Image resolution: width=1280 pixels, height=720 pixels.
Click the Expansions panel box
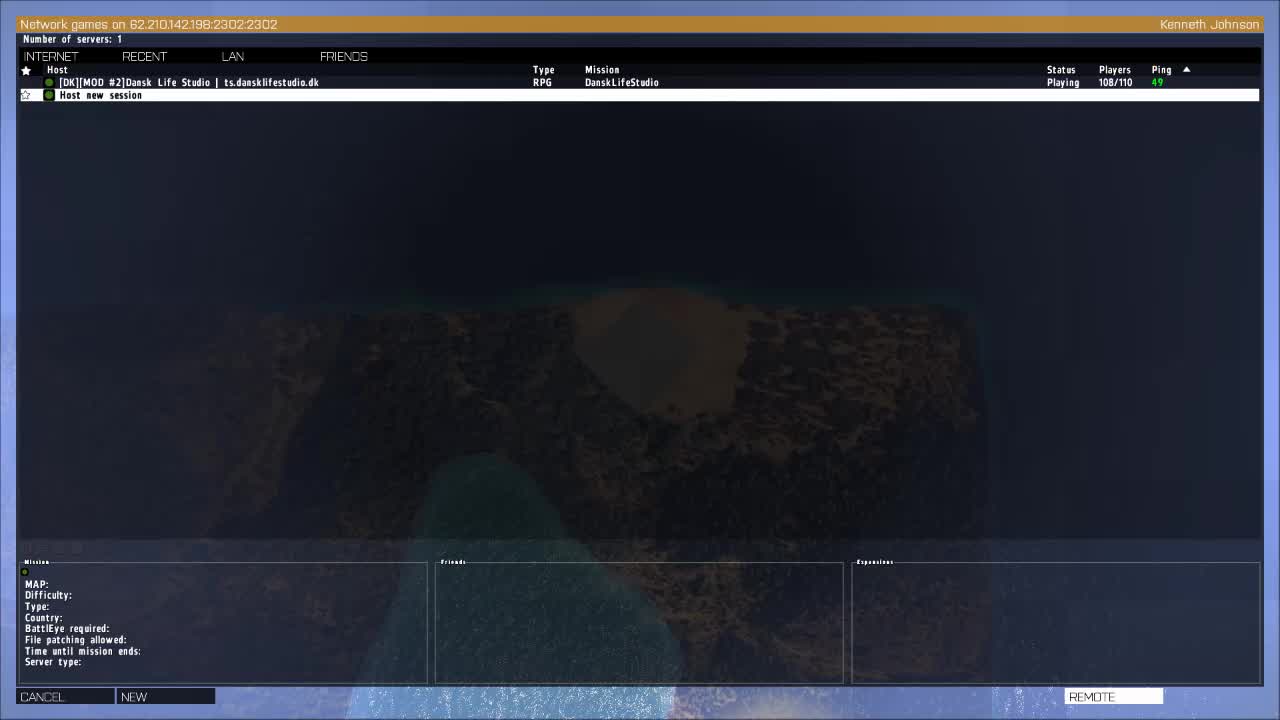tap(1055, 623)
